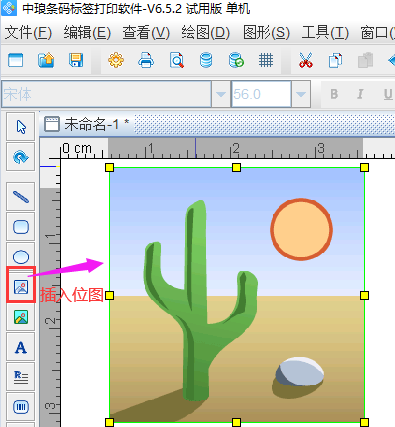Open document settings gear icon

pyautogui.click(x=116, y=60)
